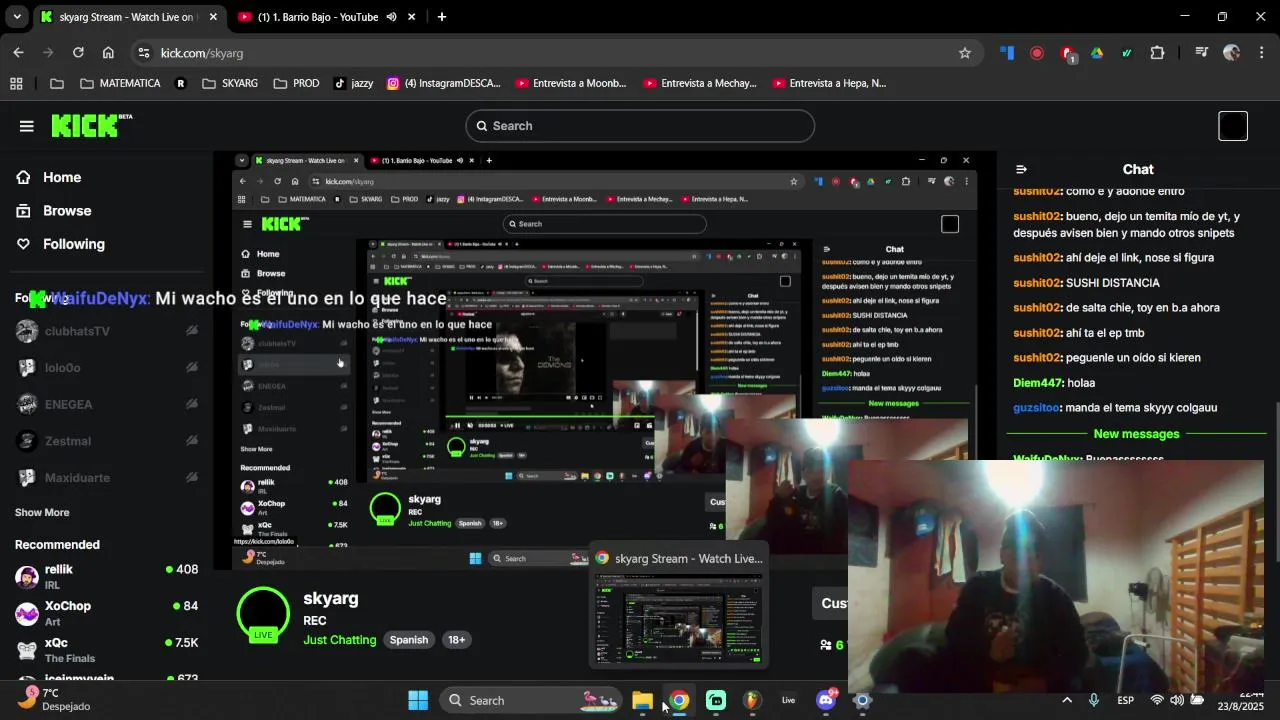Expand Show More under followed channels
Viewport: 1280px width, 720px height.
[x=42, y=512]
